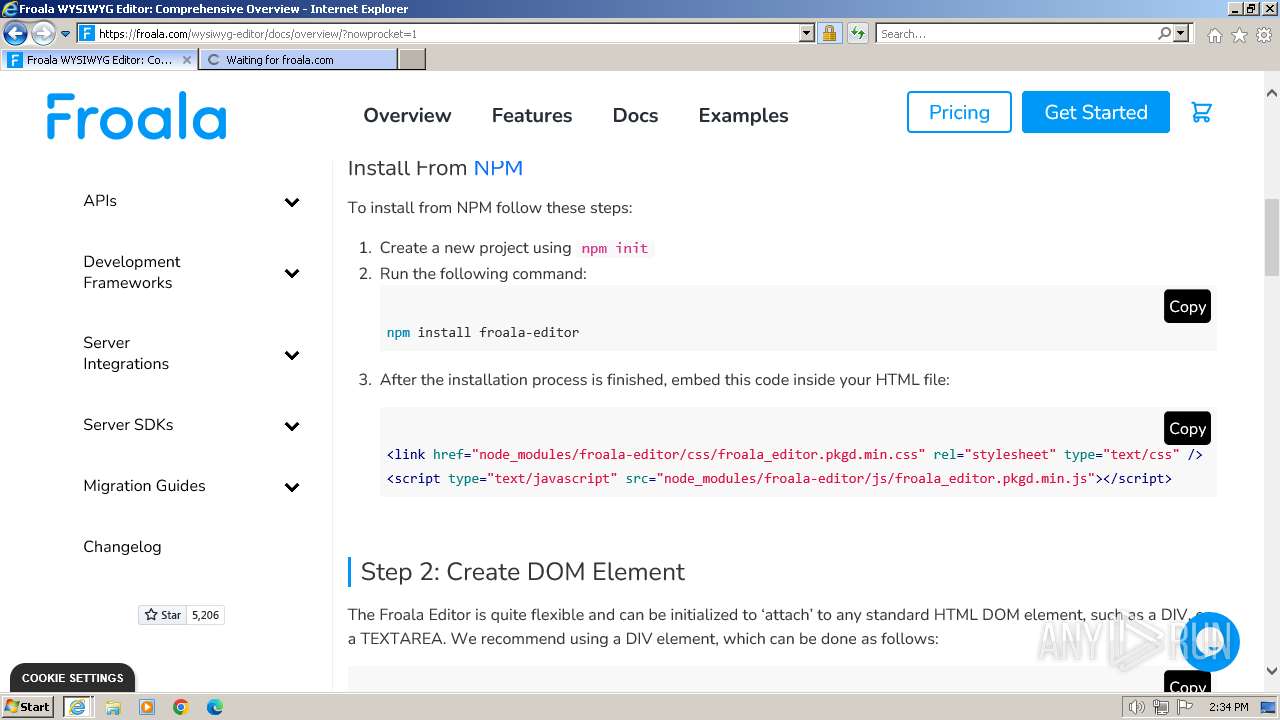
Task: Click Development Frameworks sidebar label
Action: tap(132, 272)
